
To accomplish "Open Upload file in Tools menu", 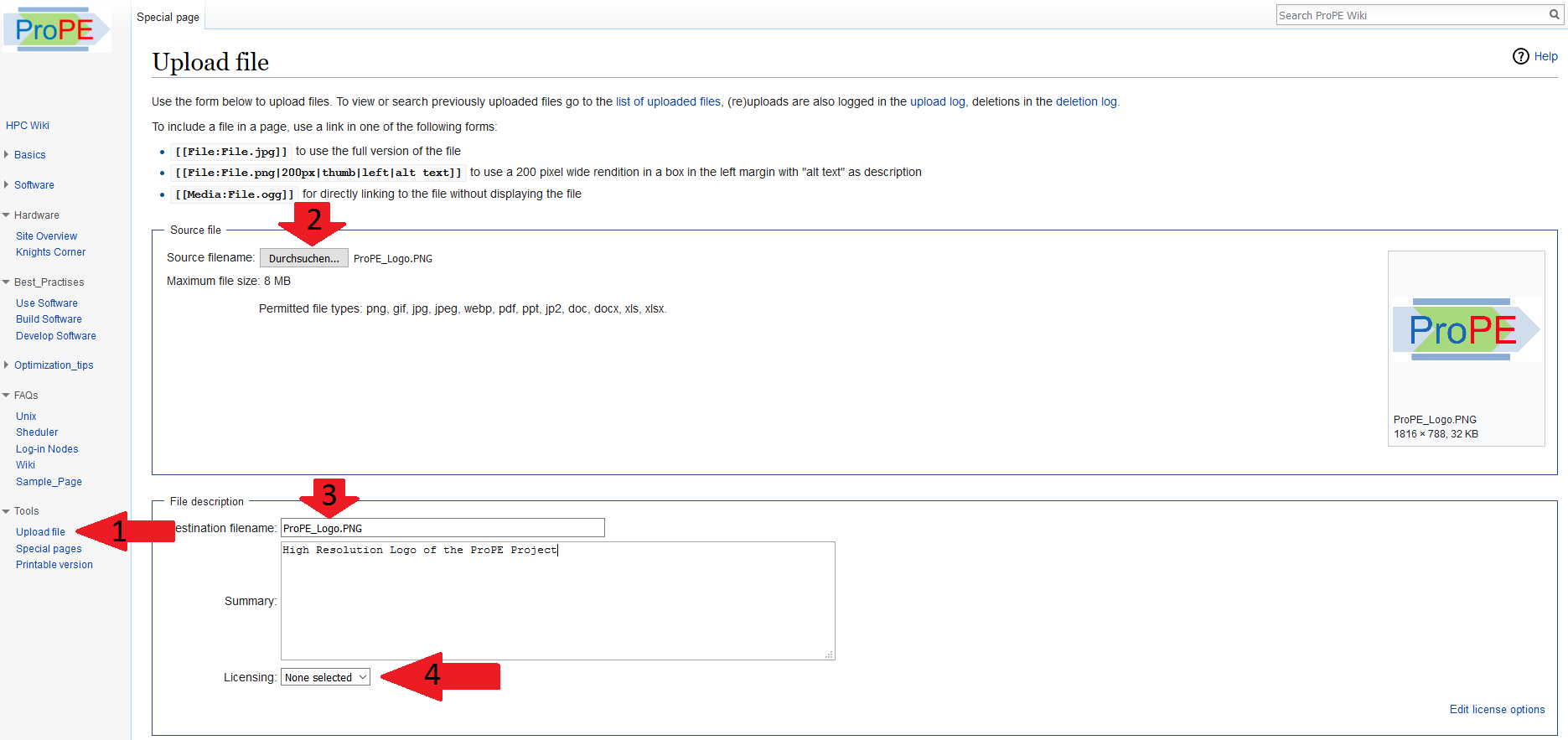I will click(40, 532).
